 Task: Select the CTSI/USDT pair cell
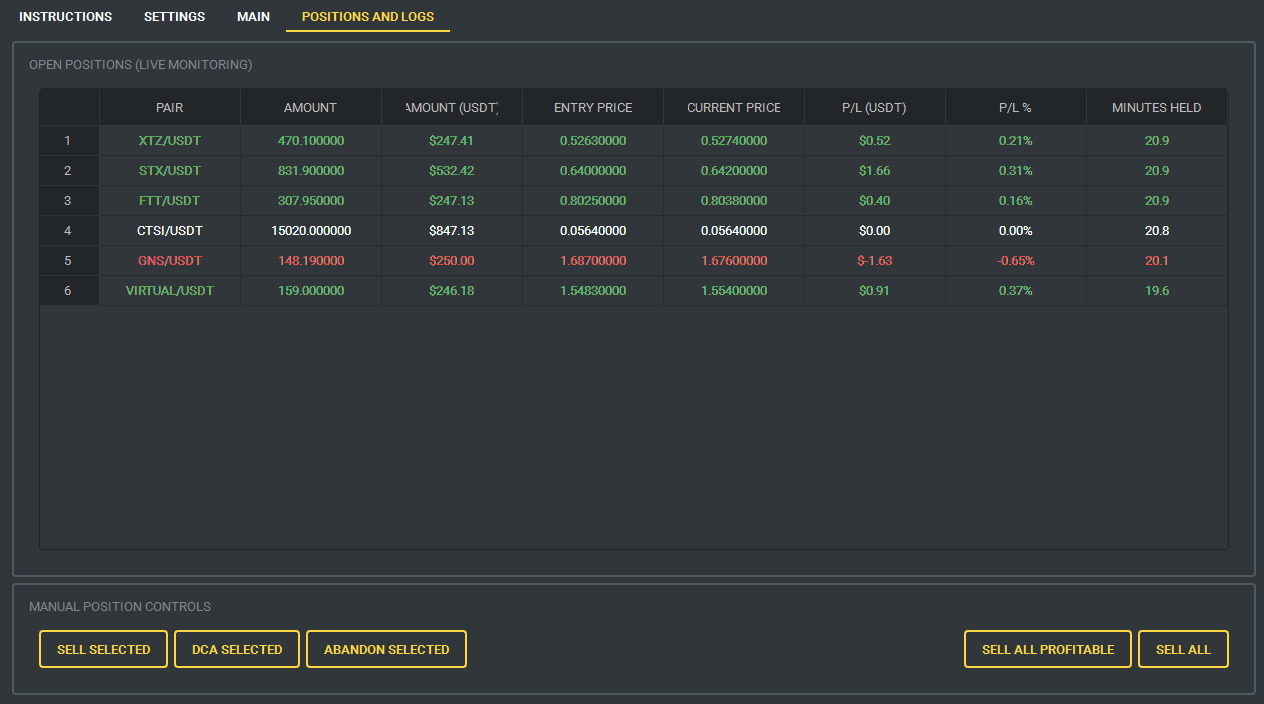point(170,231)
